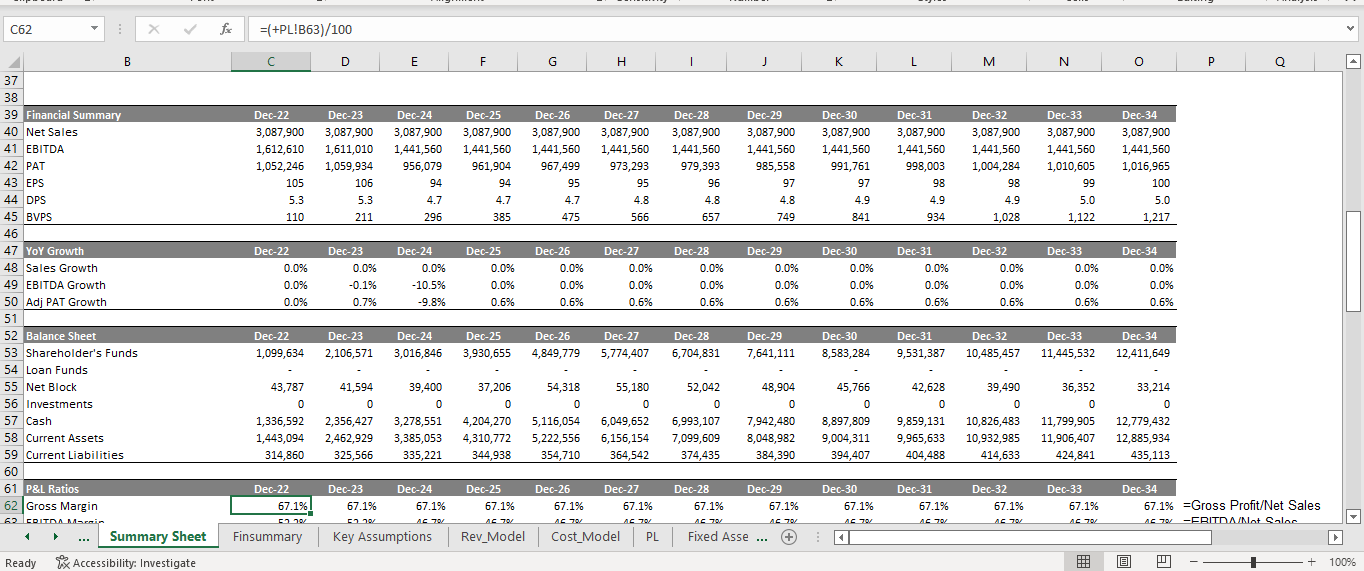Switch to Page Layout view icon
1364x571 pixels.
1123,562
